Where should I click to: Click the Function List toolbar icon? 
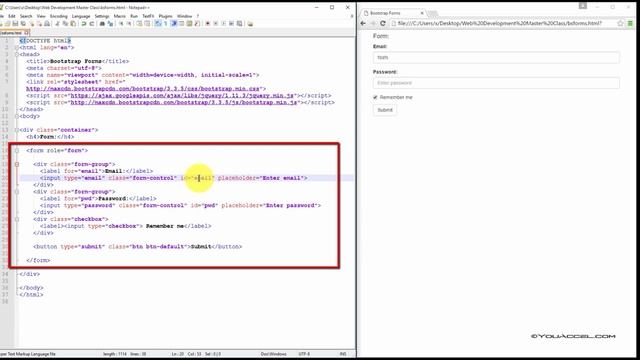(197, 24)
